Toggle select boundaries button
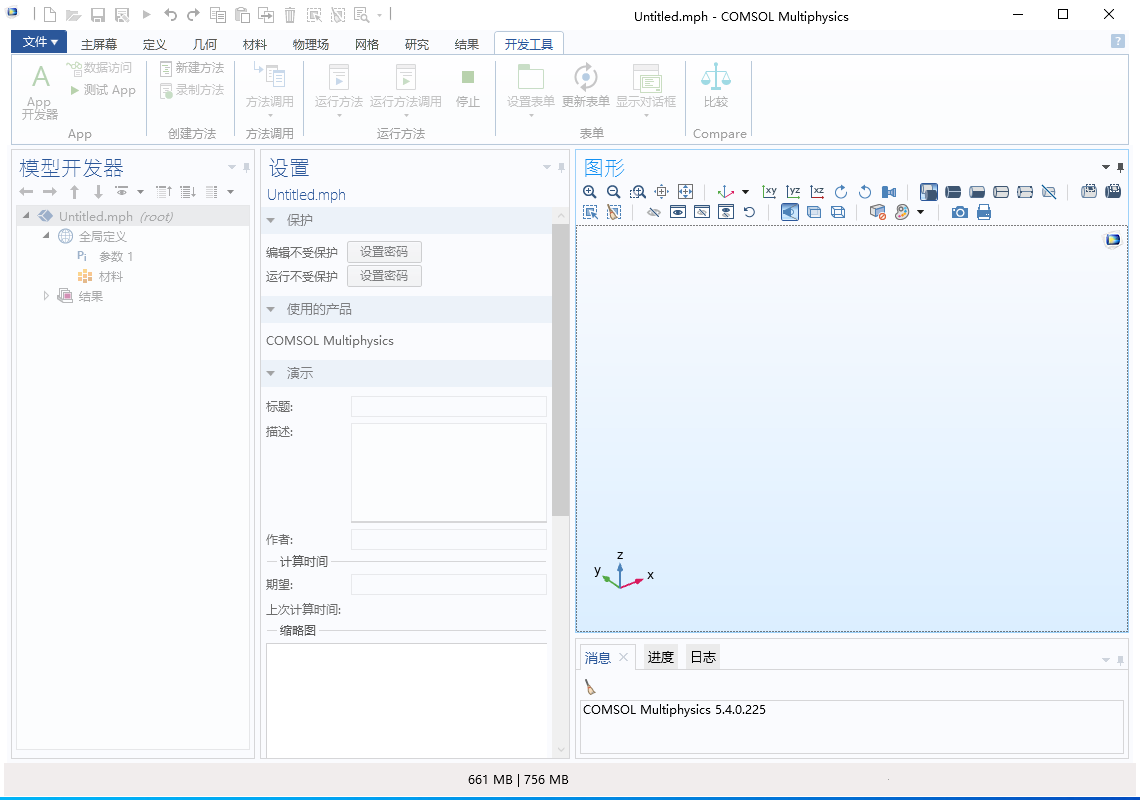 click(977, 191)
